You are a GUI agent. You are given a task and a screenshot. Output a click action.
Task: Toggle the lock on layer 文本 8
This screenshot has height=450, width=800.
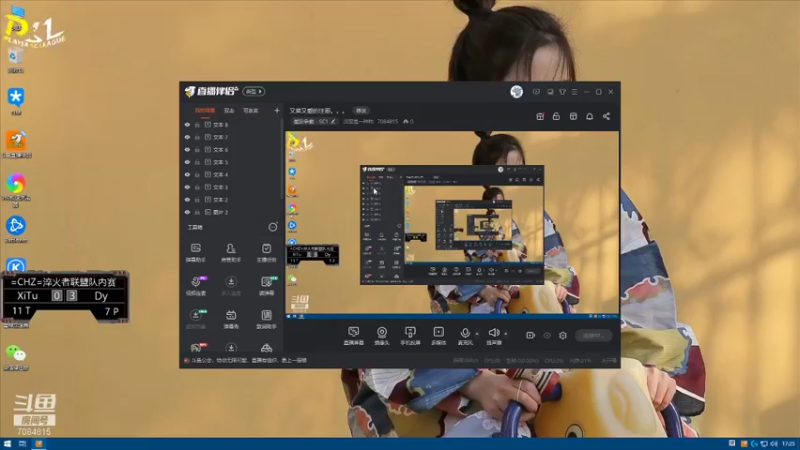(x=197, y=124)
